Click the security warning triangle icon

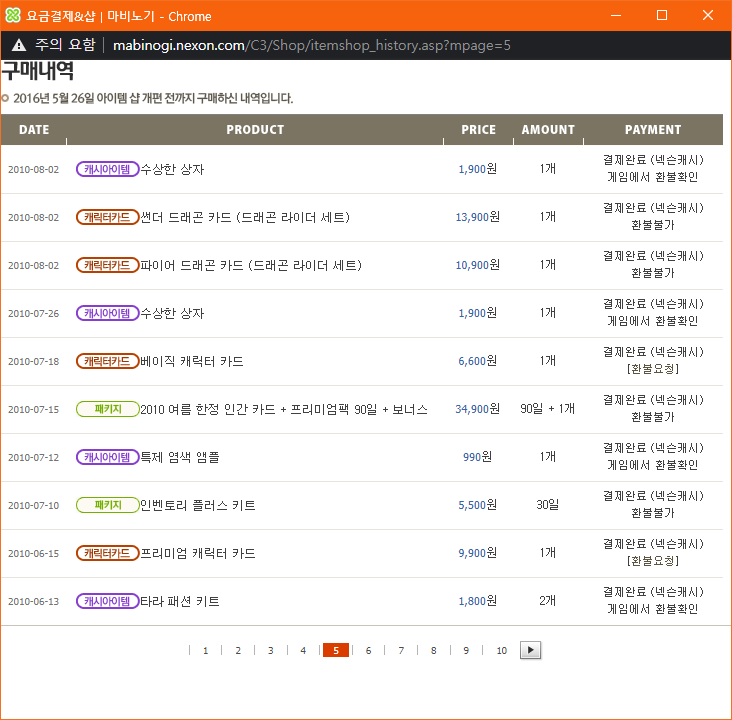[x=19, y=45]
